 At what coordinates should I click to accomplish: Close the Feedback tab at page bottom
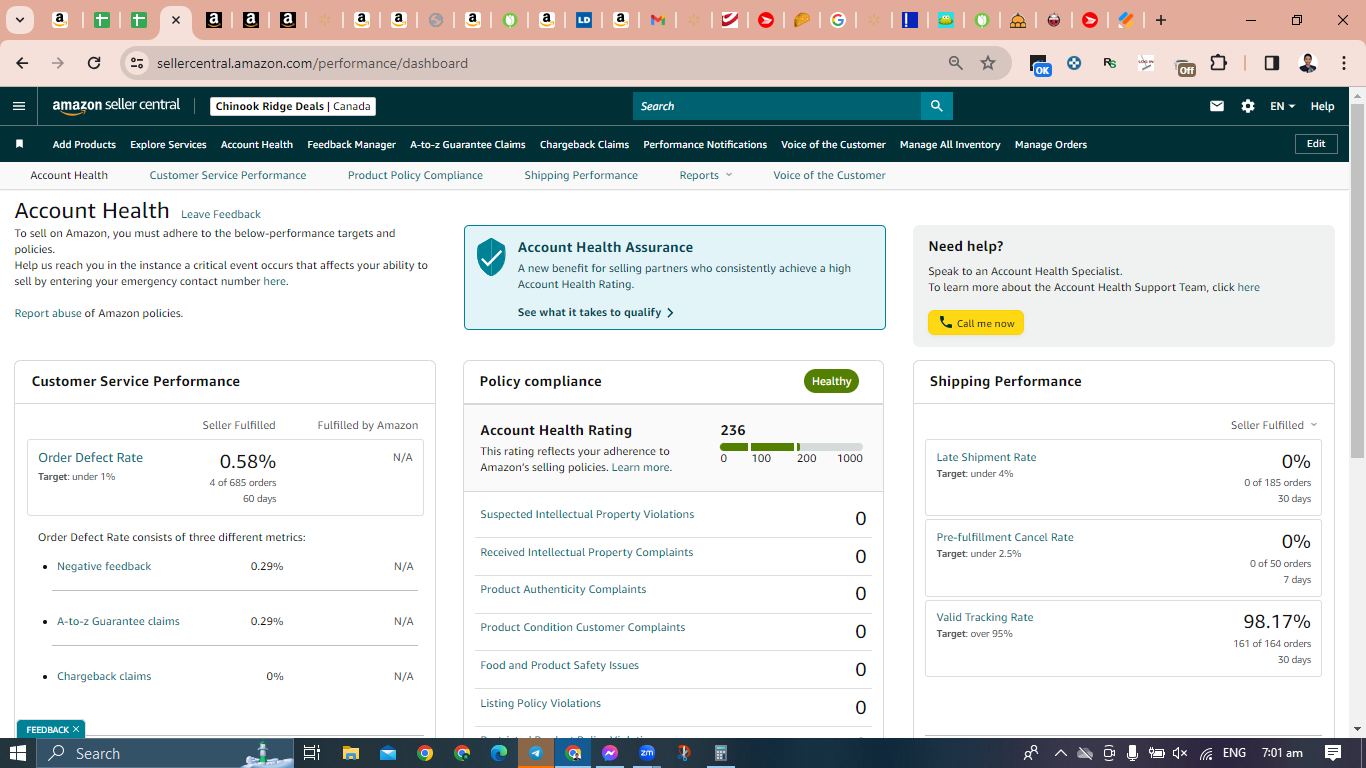pyautogui.click(x=76, y=729)
